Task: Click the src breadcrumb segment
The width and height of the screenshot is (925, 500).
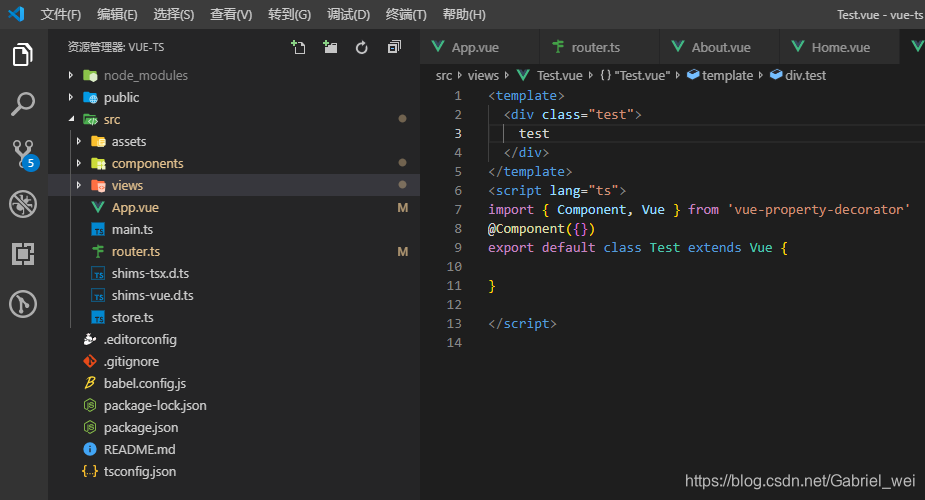Action: click(444, 75)
